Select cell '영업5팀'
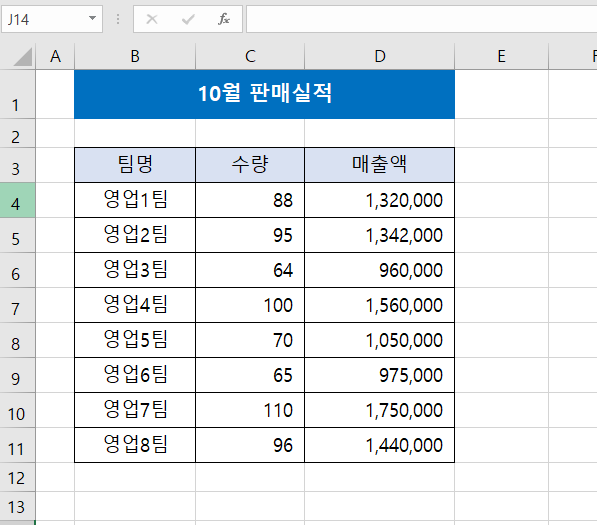The height and width of the screenshot is (525, 597). click(x=135, y=340)
